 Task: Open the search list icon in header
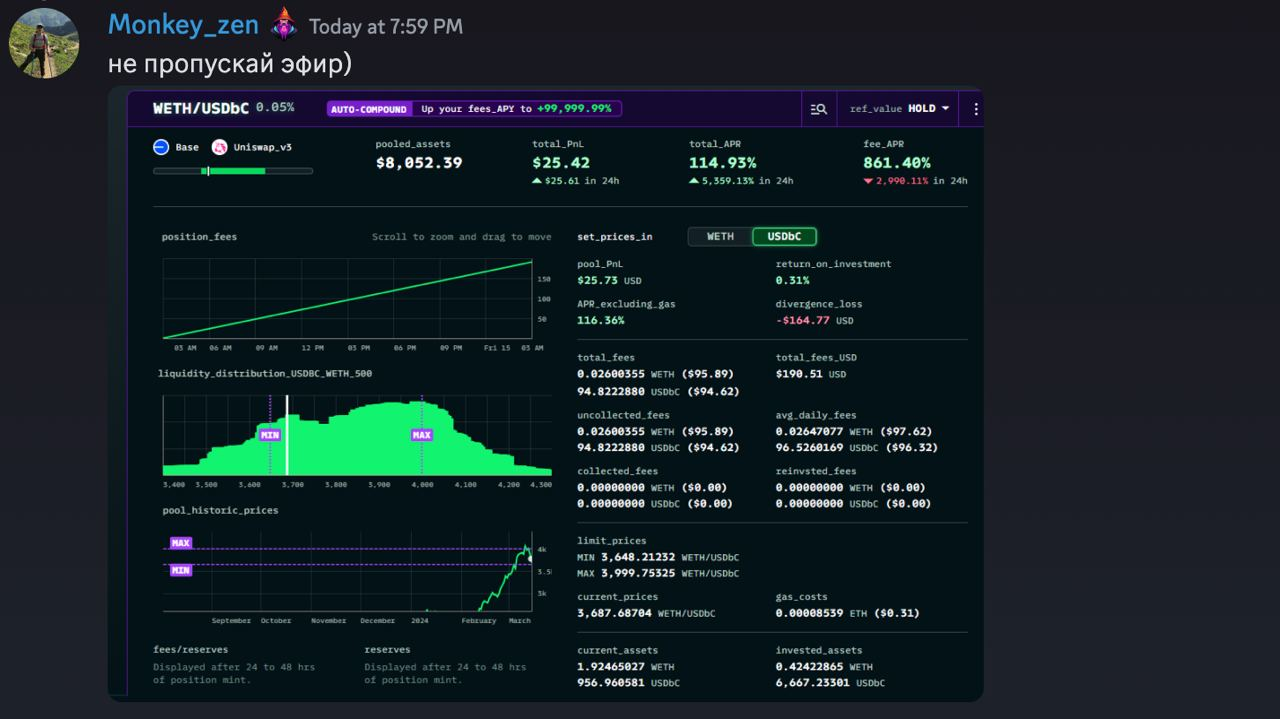pyautogui.click(x=818, y=109)
